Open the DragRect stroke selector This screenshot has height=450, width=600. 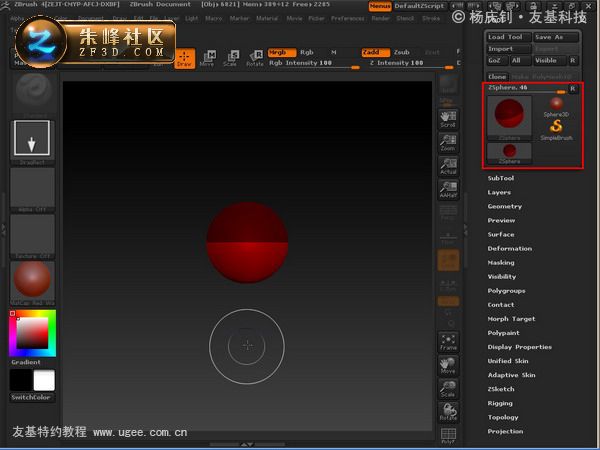(x=32, y=142)
